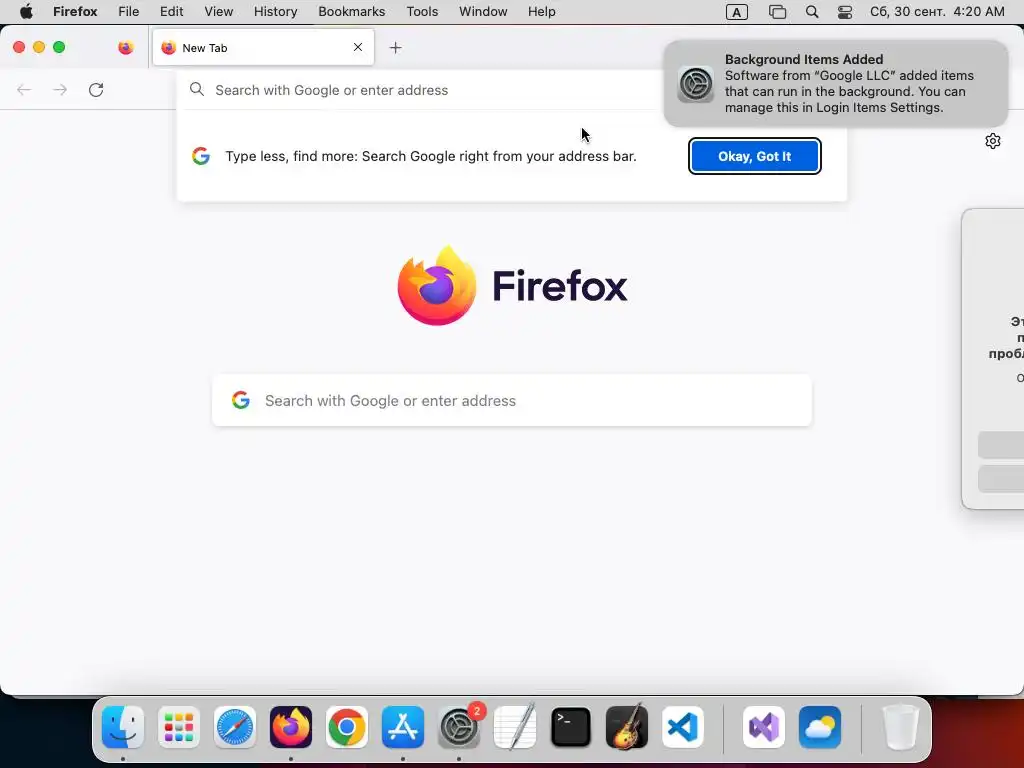Open TextEdit from the Dock
Image resolution: width=1024 pixels, height=768 pixels.
[515, 727]
